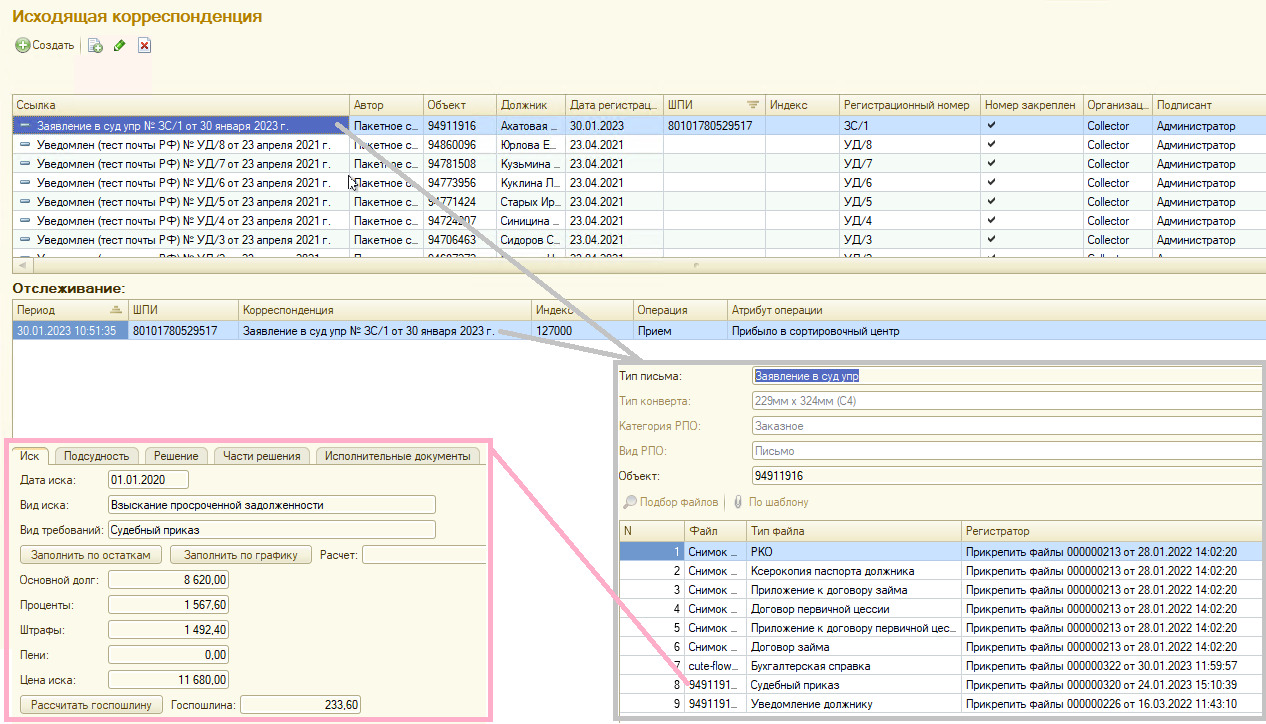Click the document icon of УД/8 row
This screenshot has width=1266, height=724.
[25, 145]
